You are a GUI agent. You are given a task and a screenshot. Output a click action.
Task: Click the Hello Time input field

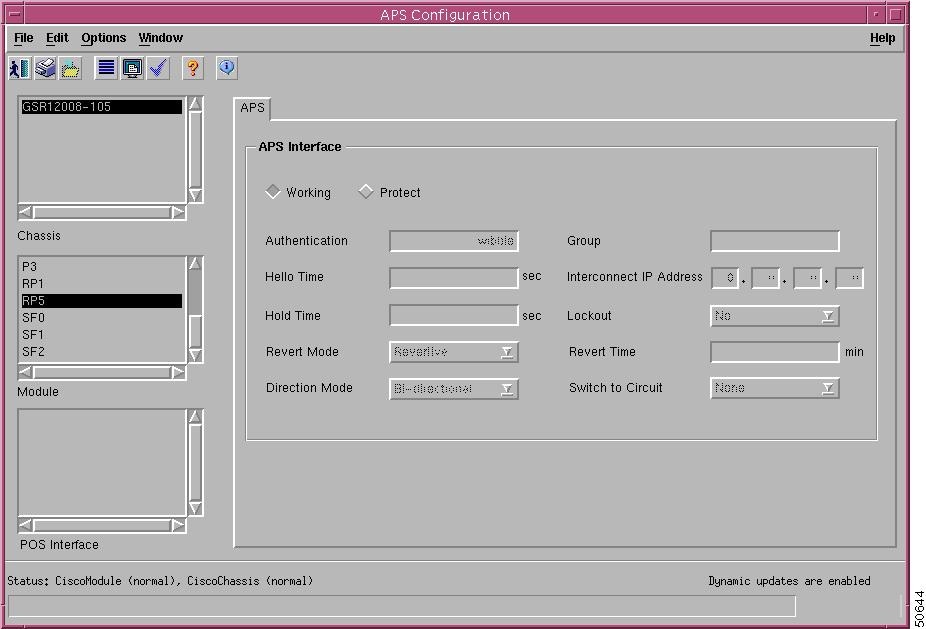tap(453, 278)
